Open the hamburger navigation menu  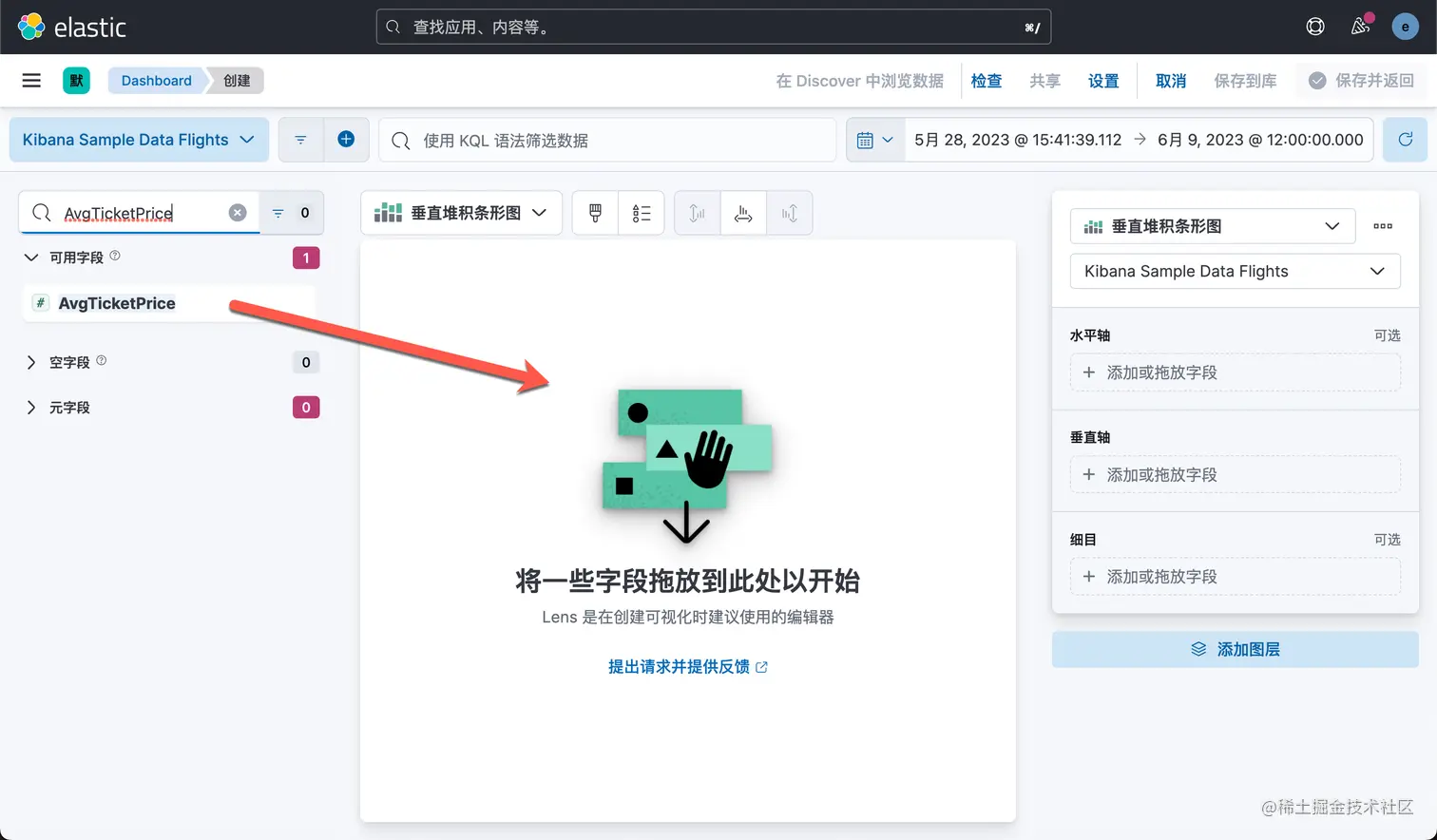coord(31,81)
